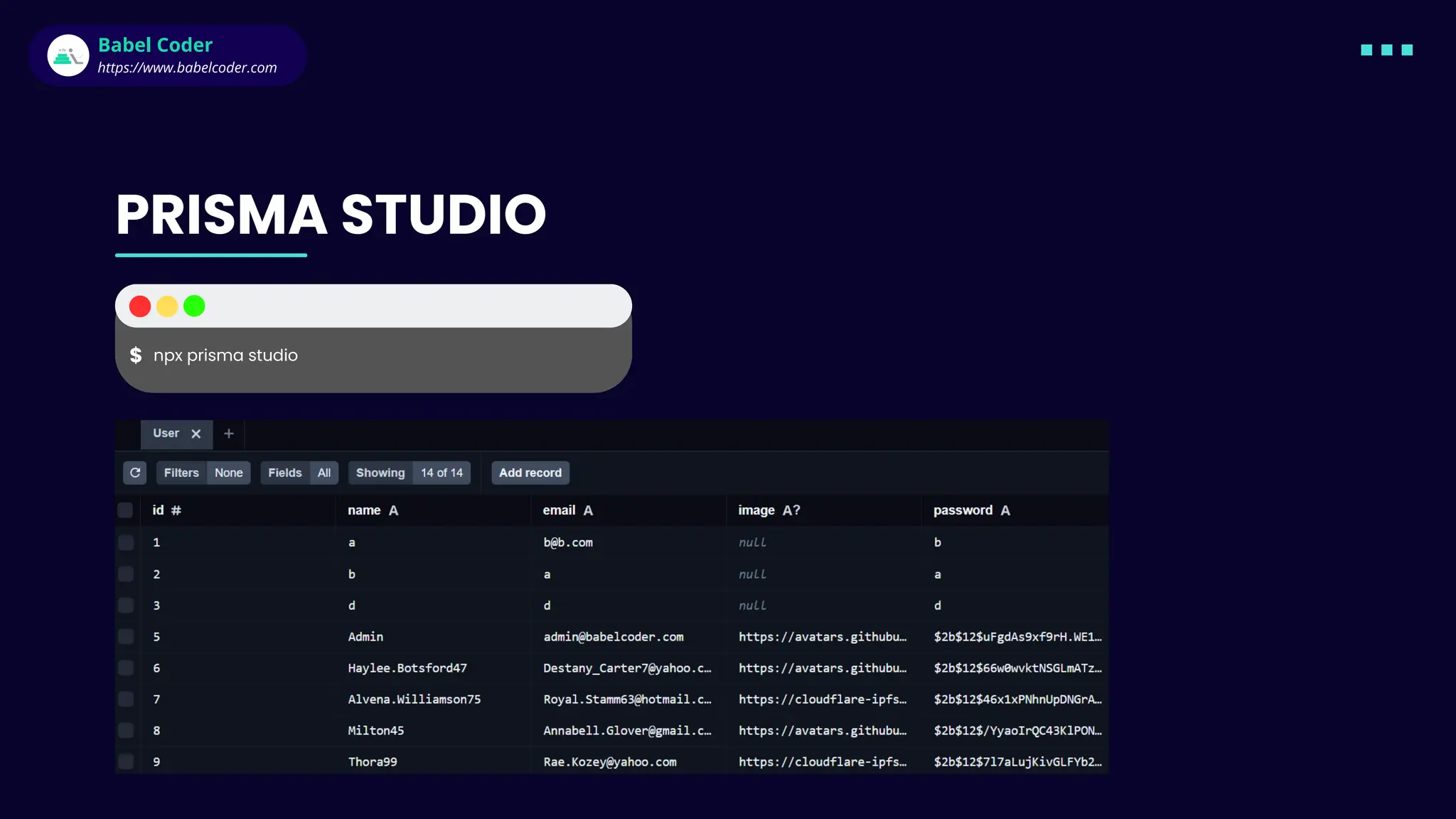Select the null image cell in row 1

point(824,542)
